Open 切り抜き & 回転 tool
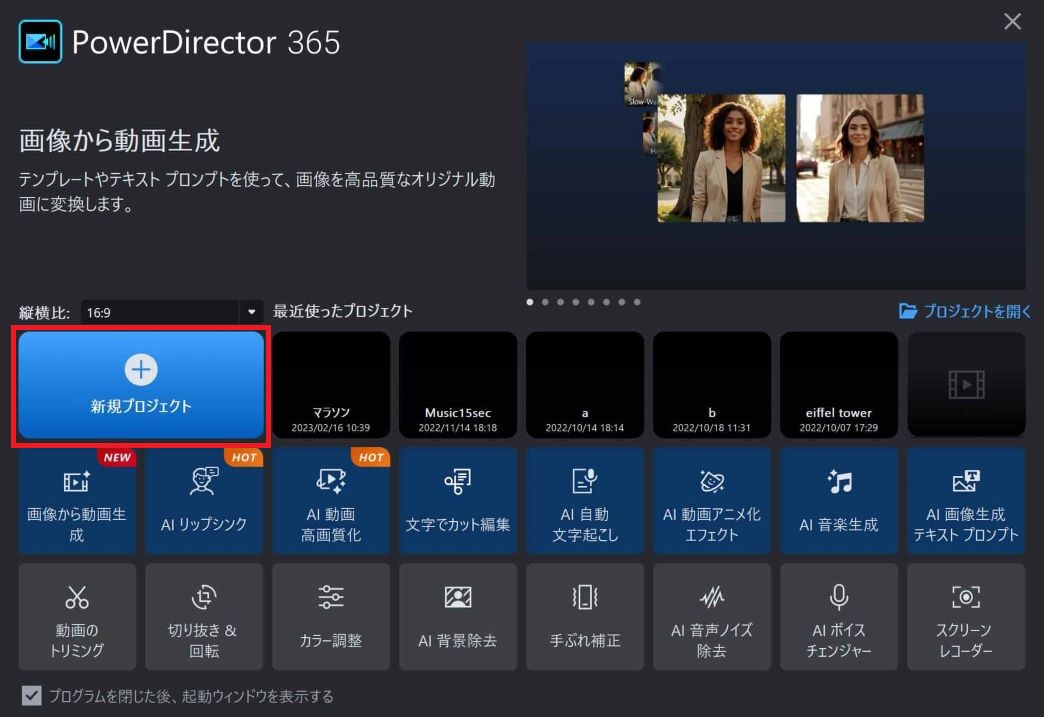This screenshot has height=717, width=1044. tap(204, 617)
